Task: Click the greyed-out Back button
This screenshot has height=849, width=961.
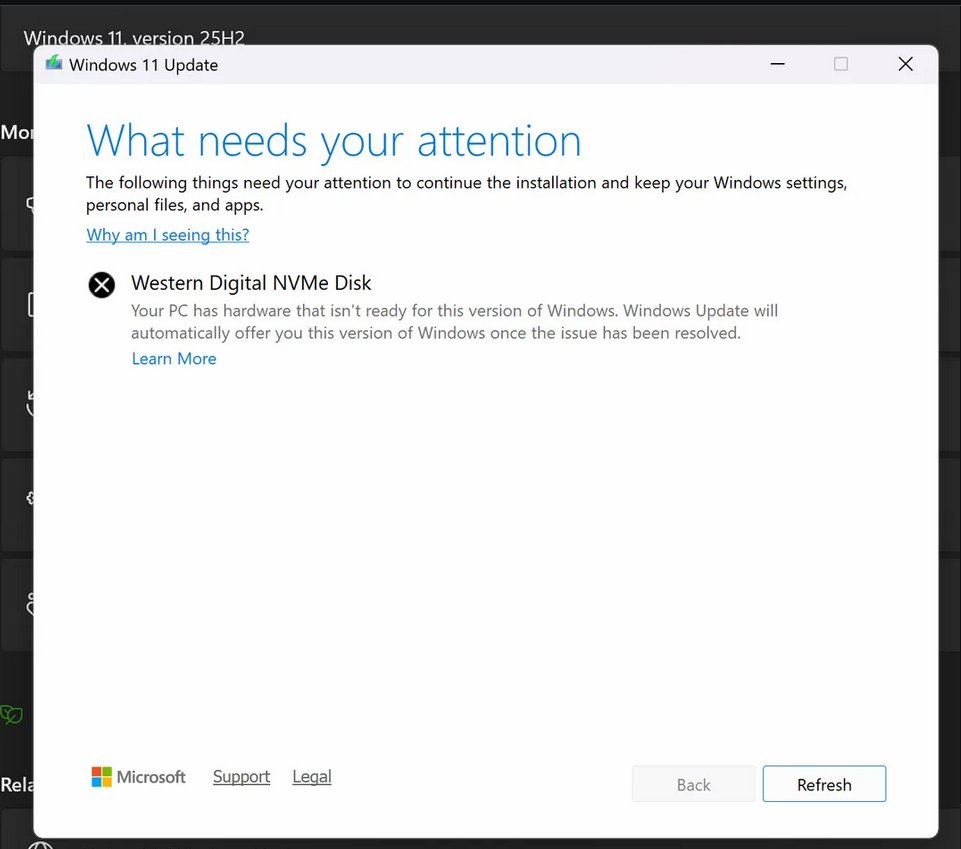Action: 693,785
